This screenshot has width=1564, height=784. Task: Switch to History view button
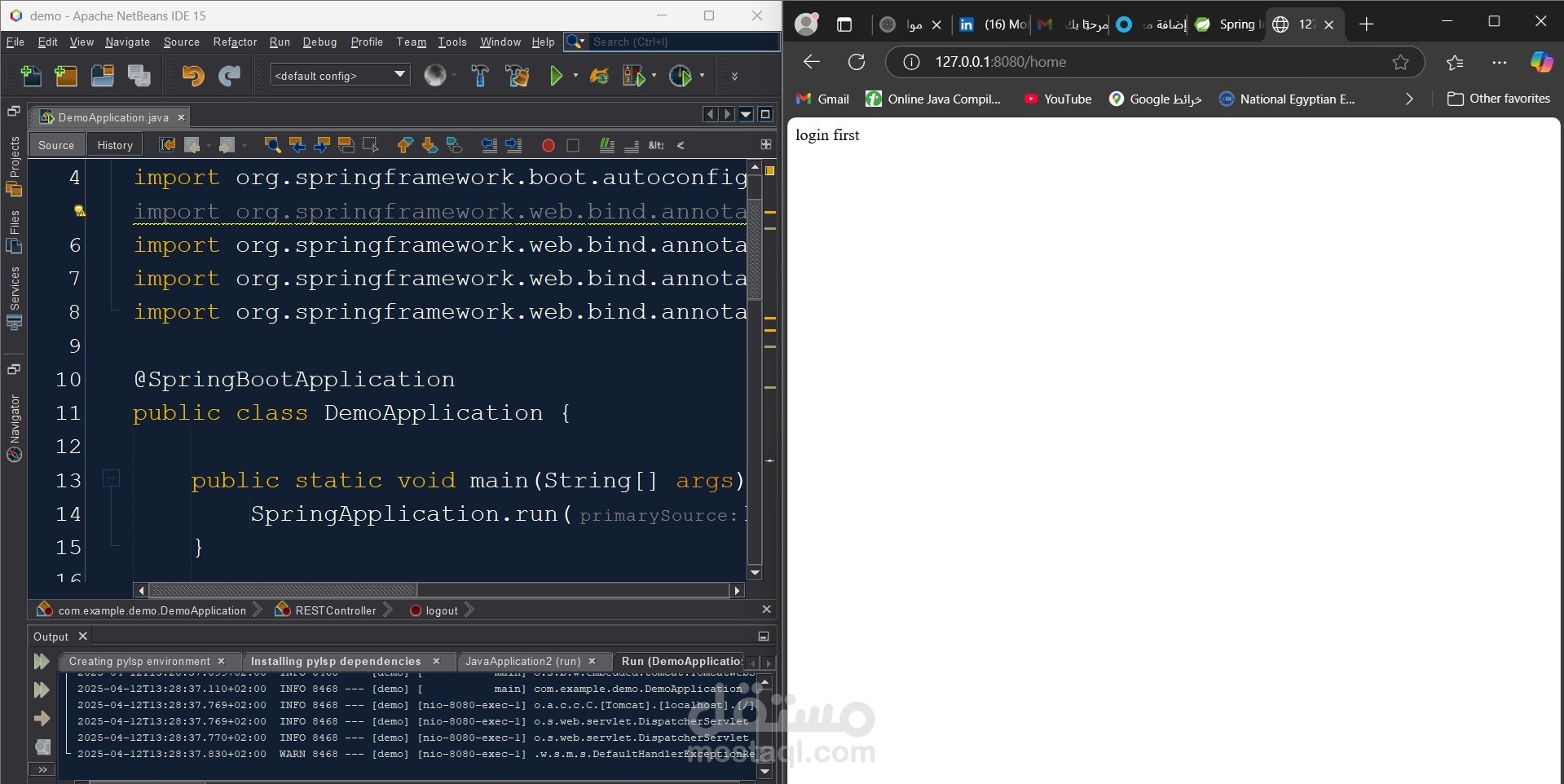coord(115,145)
